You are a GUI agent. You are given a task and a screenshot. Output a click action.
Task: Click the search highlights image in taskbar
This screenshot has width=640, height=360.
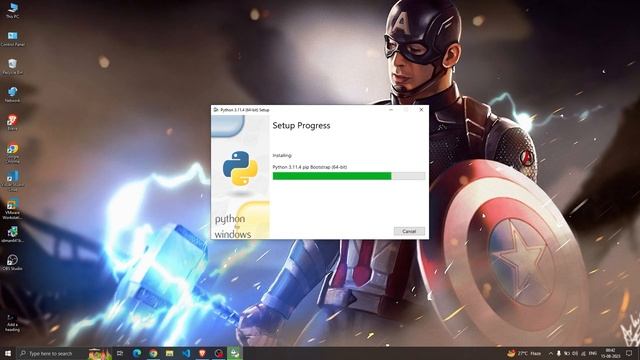100,353
